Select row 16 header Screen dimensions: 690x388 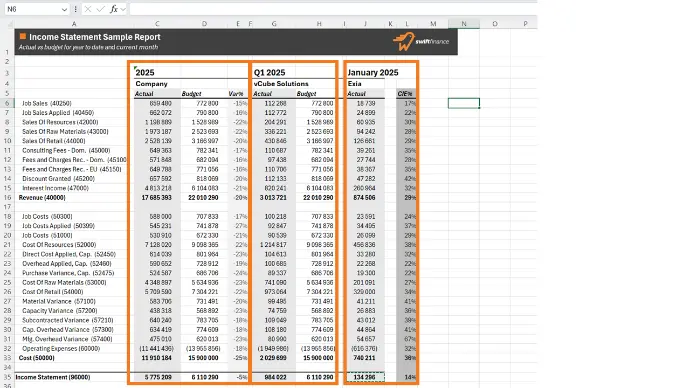7,198
